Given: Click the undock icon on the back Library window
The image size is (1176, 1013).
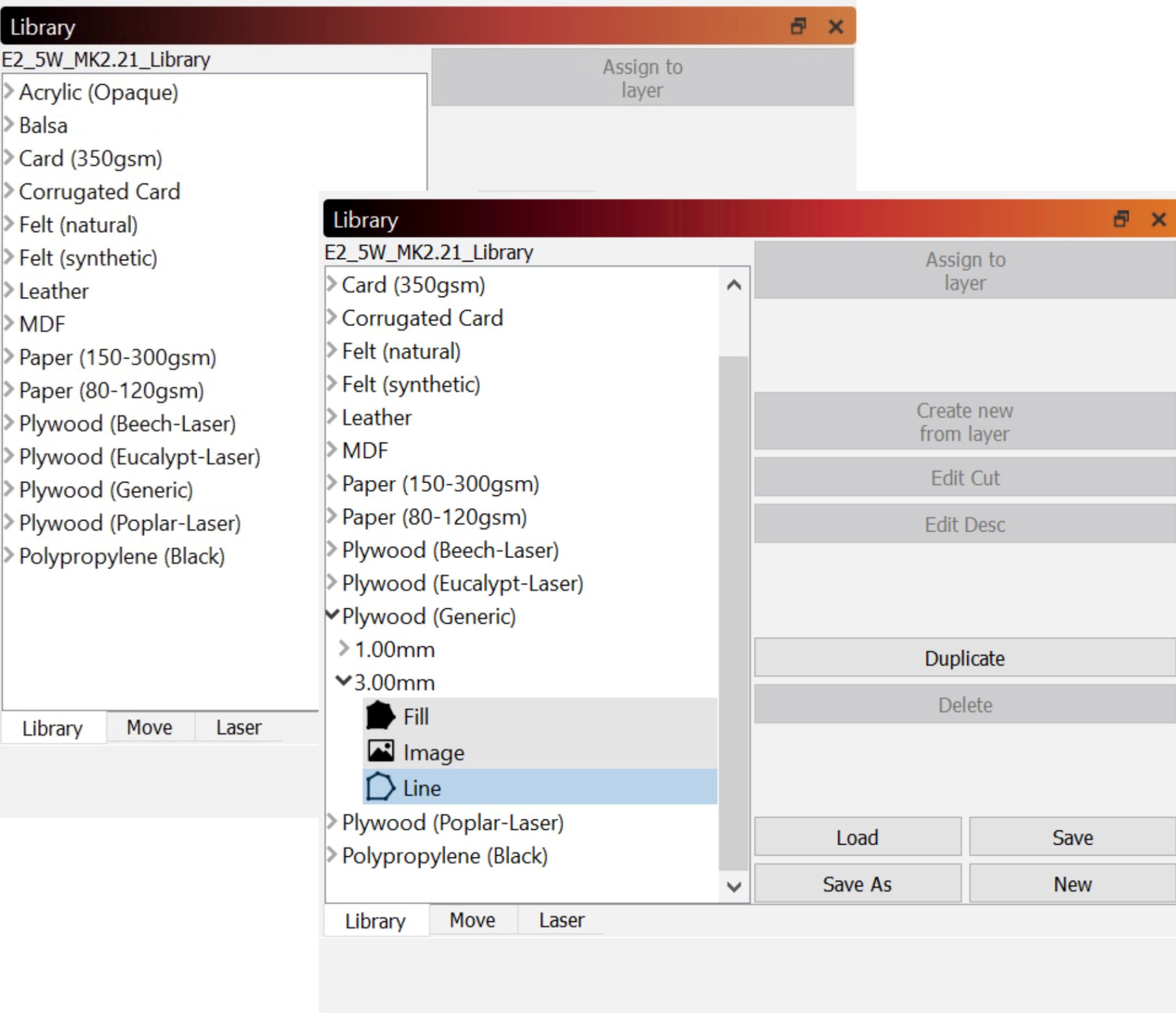Looking at the screenshot, I should coord(797,27).
